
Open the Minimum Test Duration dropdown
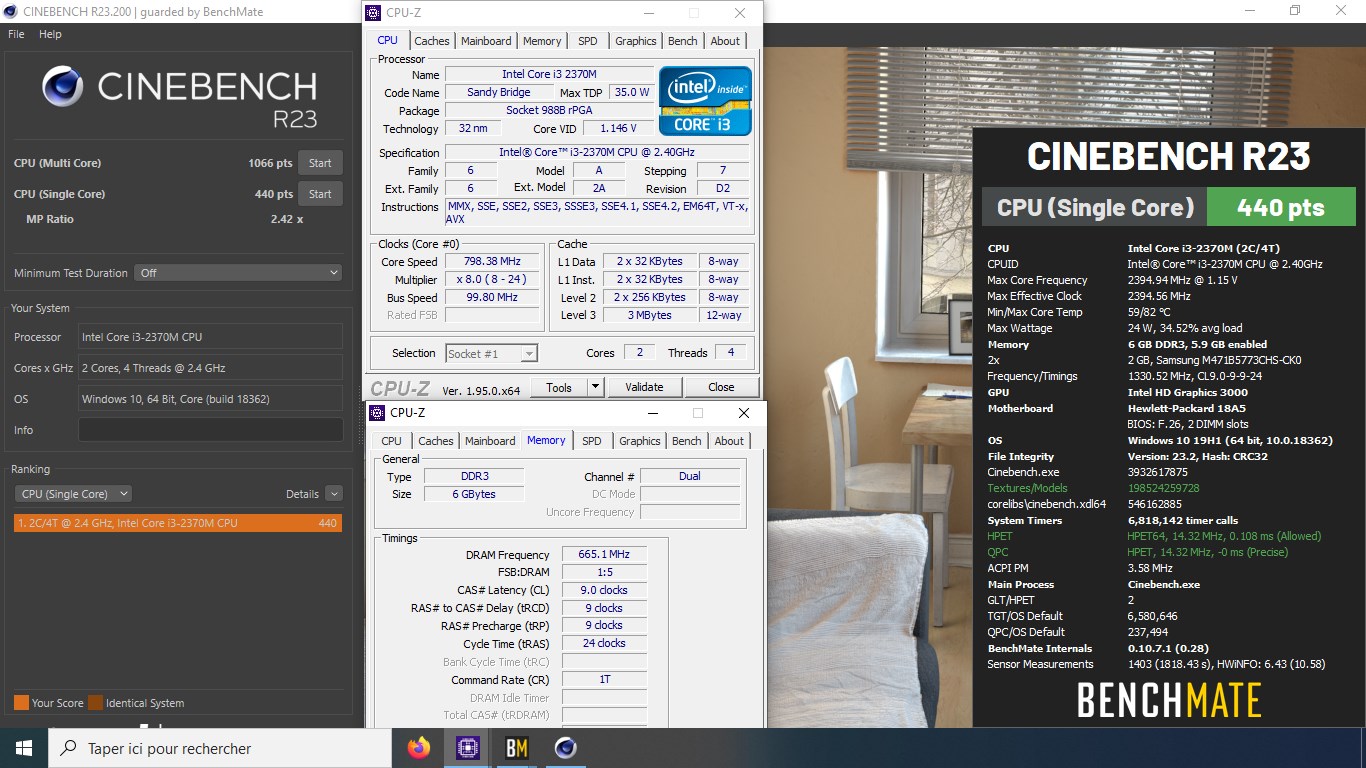tap(238, 273)
